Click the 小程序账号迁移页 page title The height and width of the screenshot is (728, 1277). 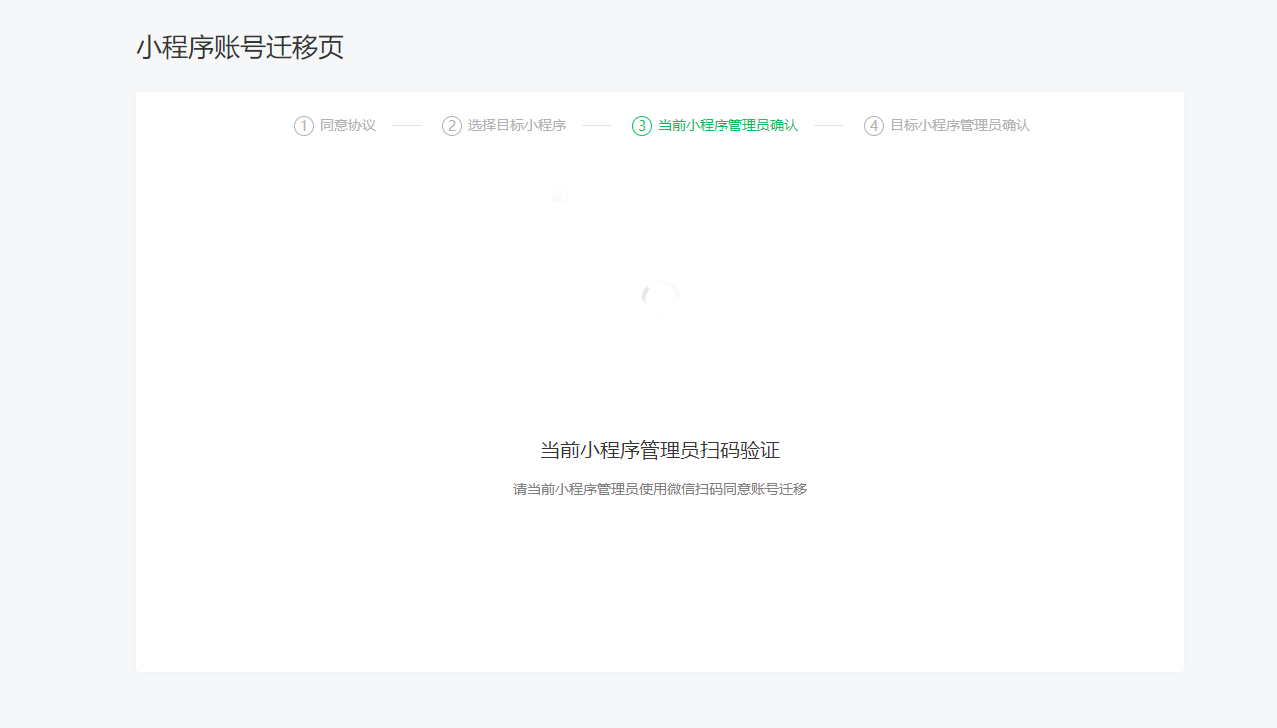pos(240,47)
